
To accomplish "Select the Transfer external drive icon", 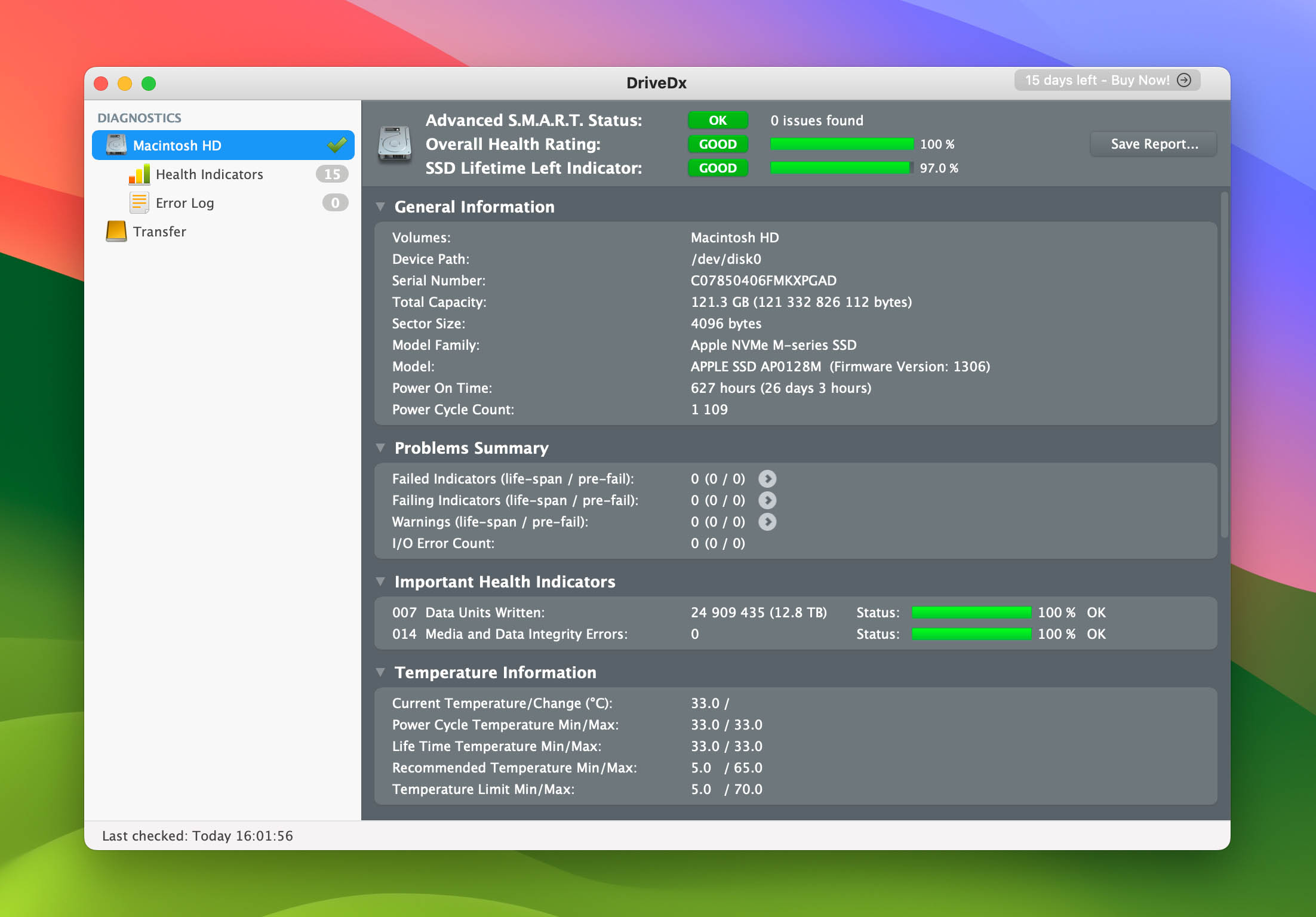I will [116, 231].
